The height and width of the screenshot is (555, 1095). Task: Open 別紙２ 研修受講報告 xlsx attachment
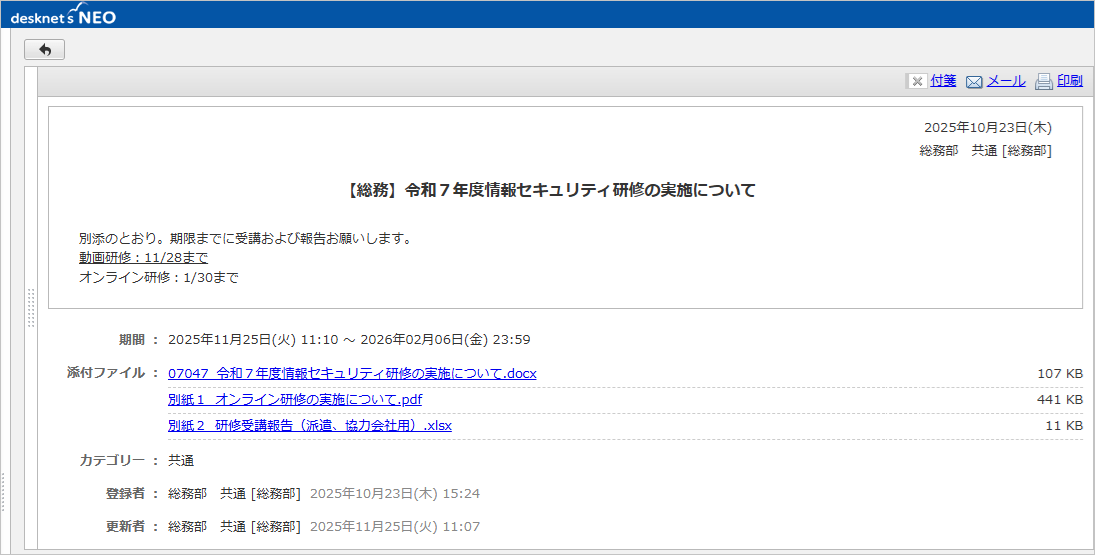point(309,425)
